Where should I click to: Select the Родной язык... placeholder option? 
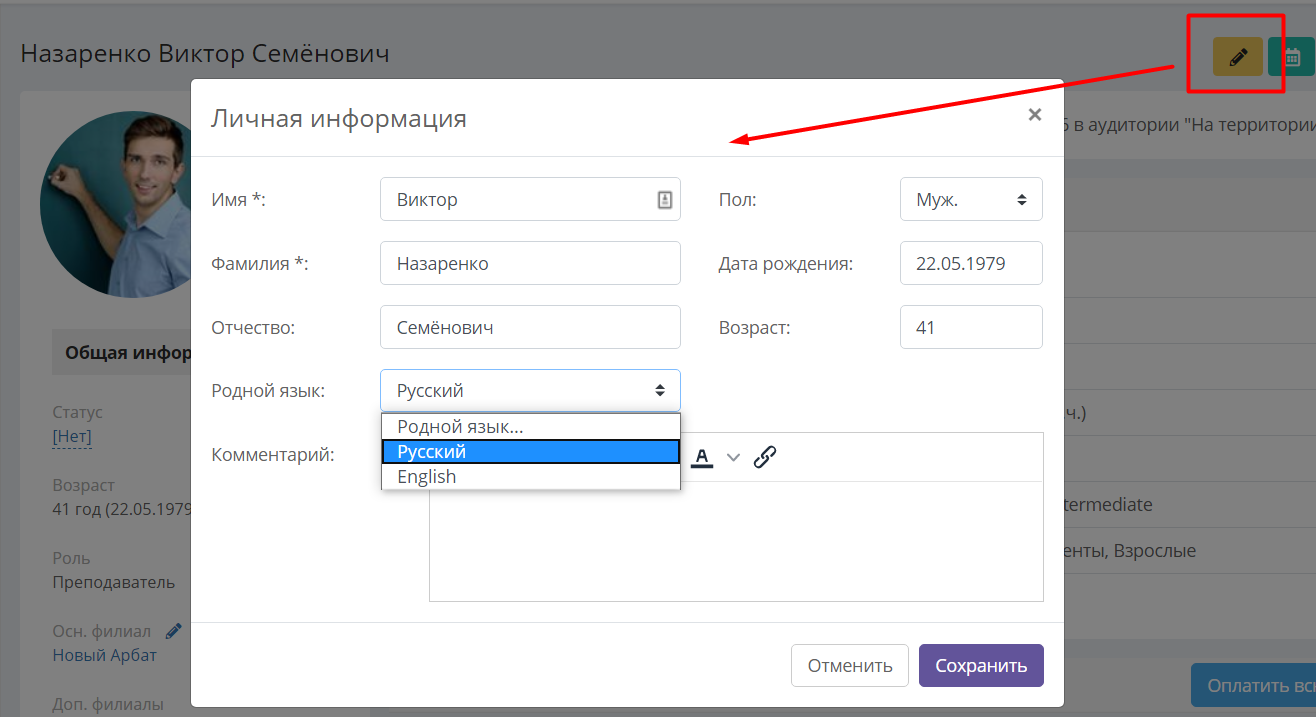[x=531, y=427]
